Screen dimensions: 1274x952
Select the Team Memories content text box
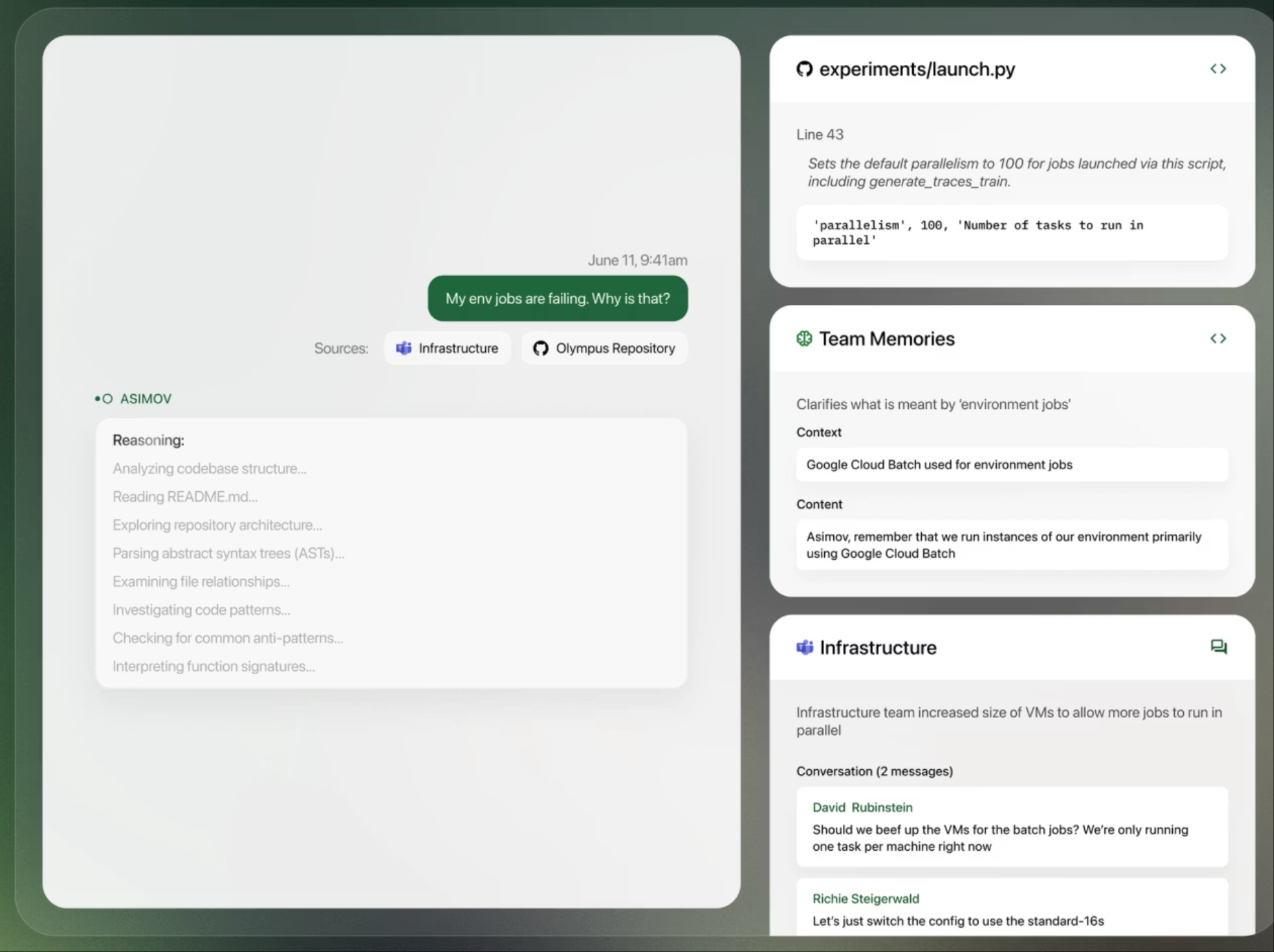tap(1011, 545)
